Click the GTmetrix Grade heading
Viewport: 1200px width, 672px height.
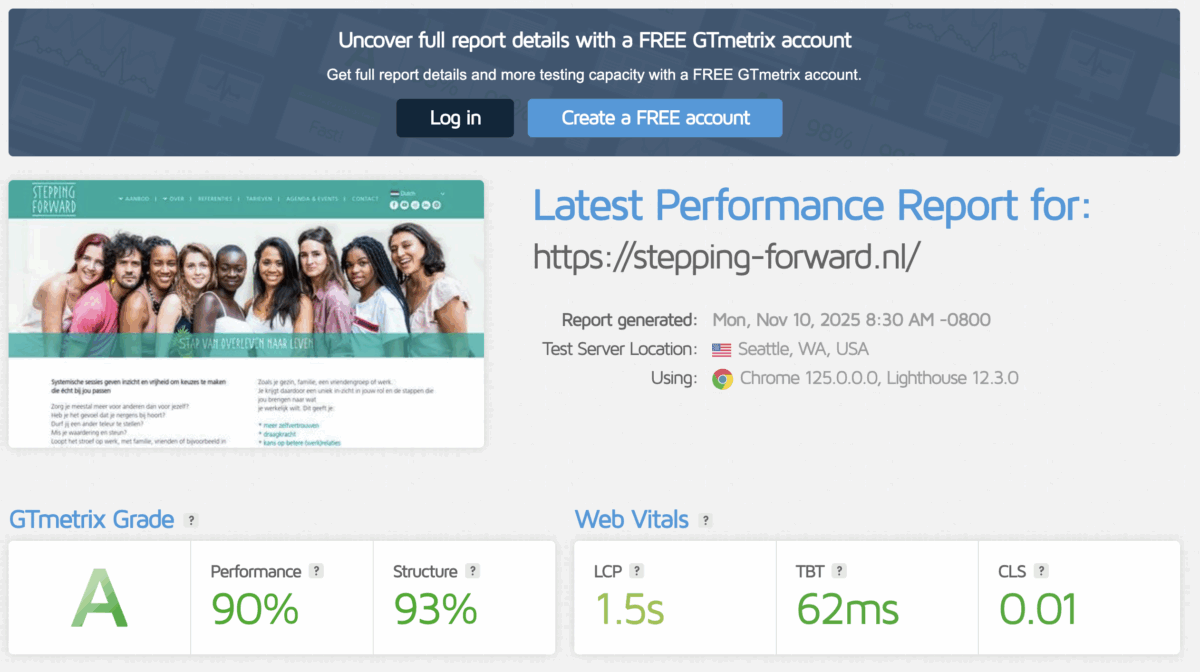pyautogui.click(x=91, y=520)
